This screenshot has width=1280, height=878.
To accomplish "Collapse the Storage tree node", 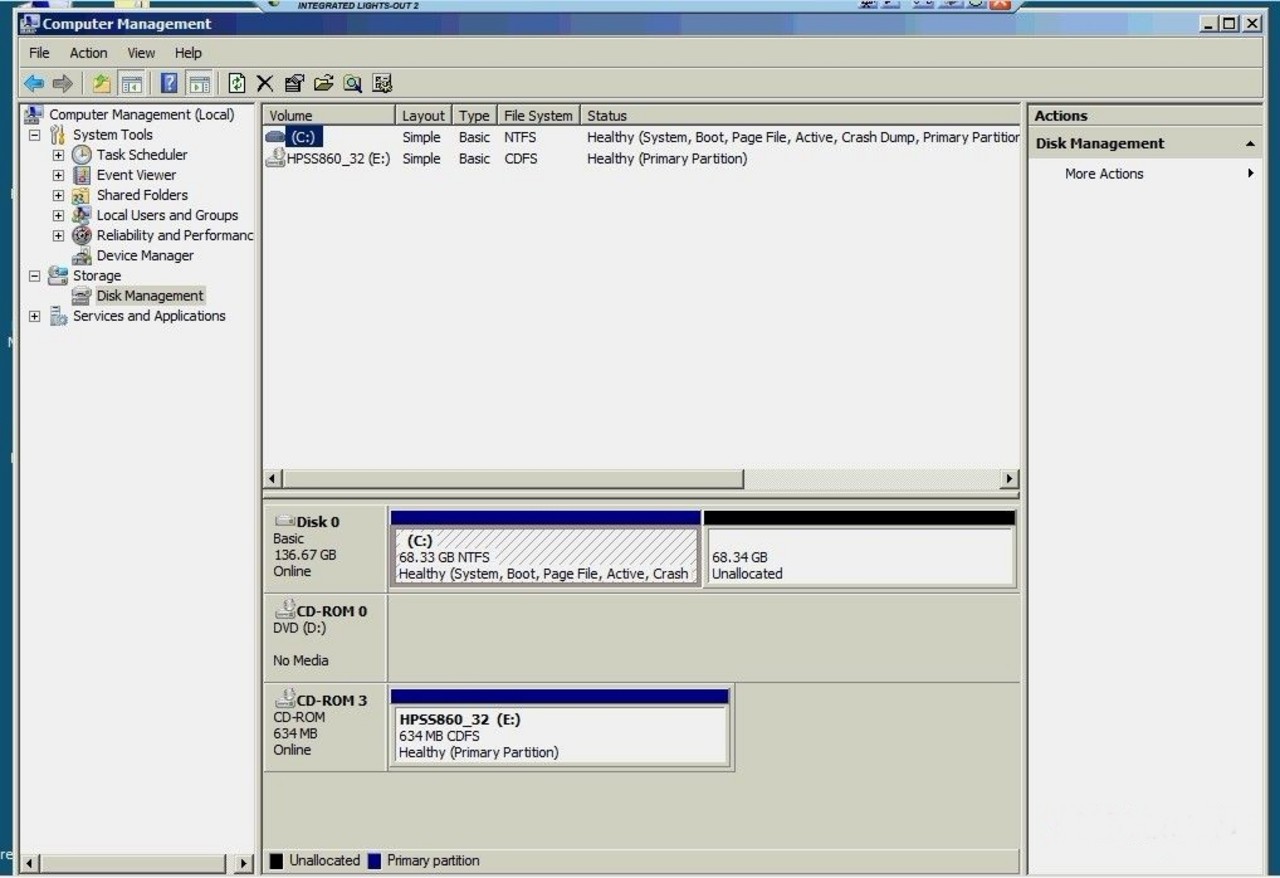I will point(34,276).
